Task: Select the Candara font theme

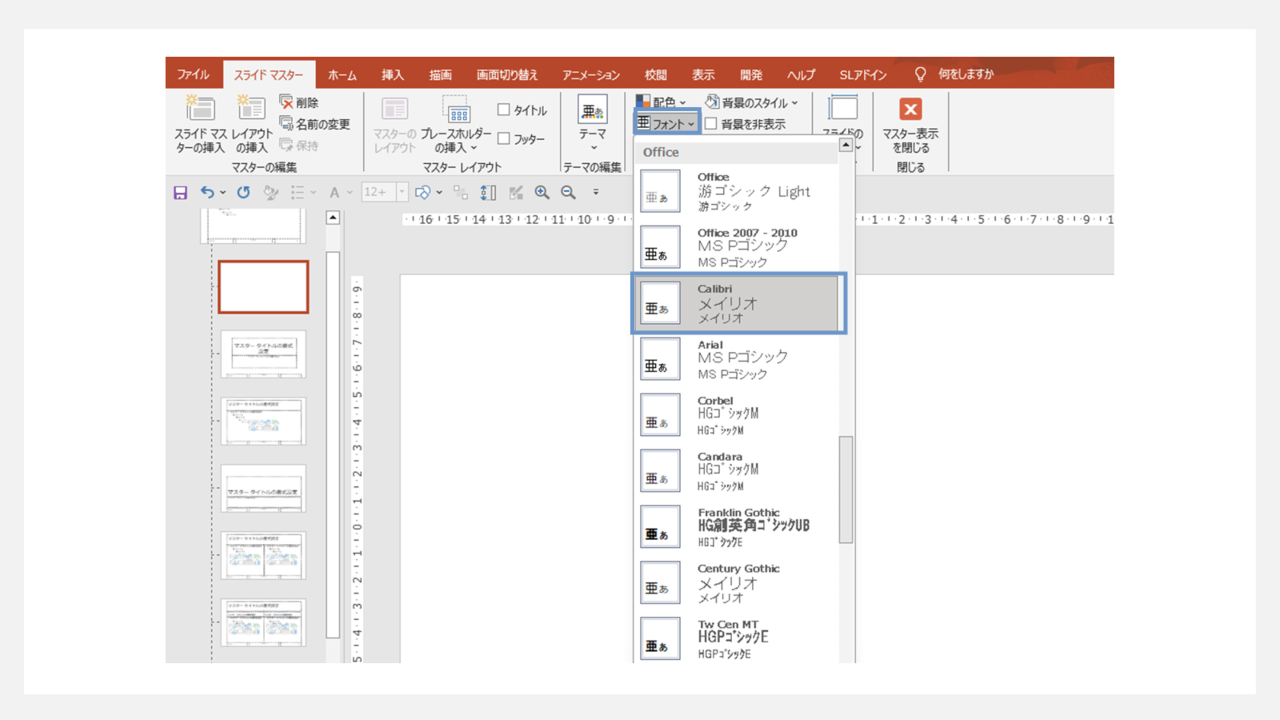Action: pyautogui.click(x=736, y=470)
